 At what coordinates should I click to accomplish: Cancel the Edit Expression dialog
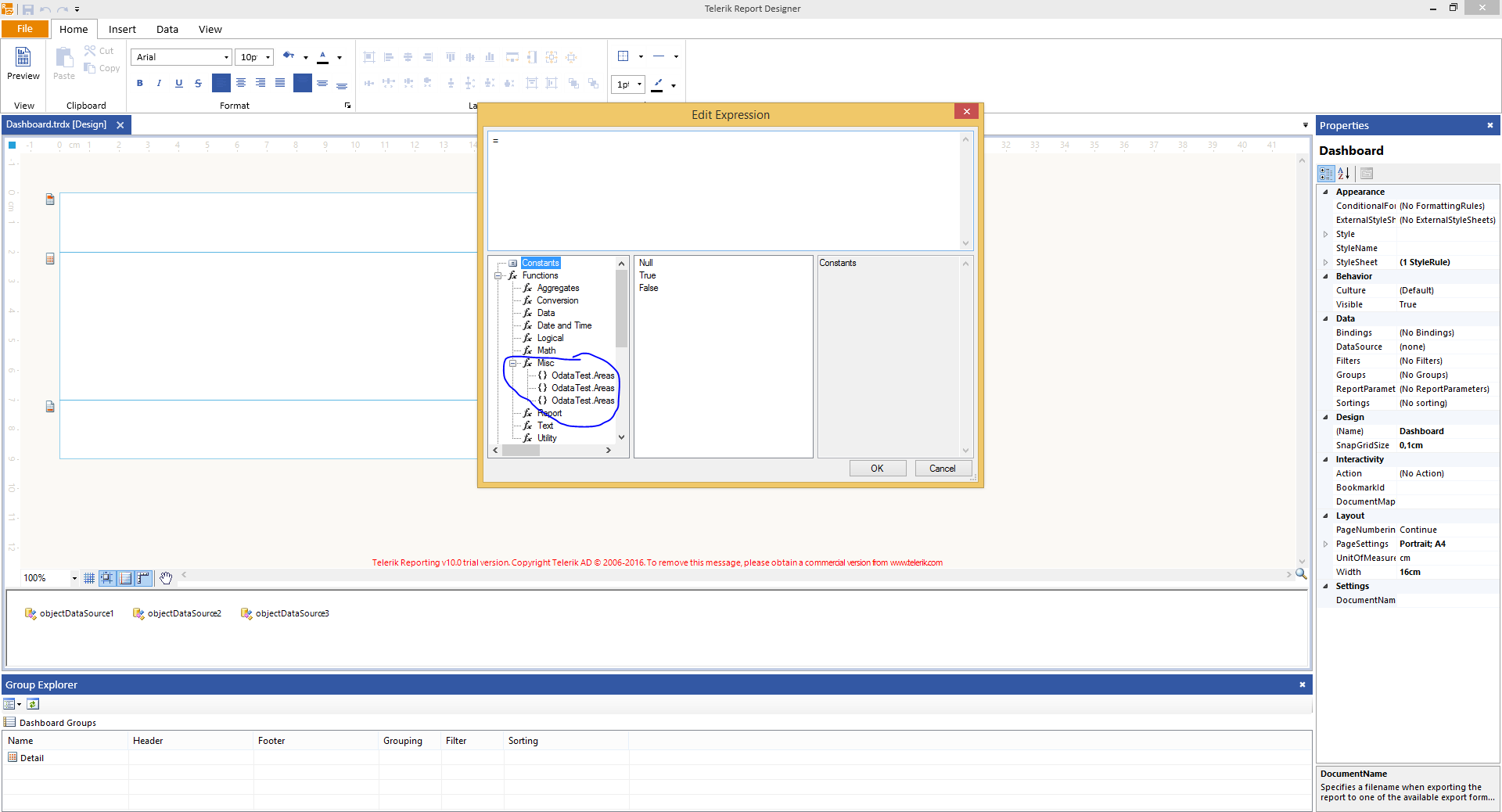pos(943,469)
